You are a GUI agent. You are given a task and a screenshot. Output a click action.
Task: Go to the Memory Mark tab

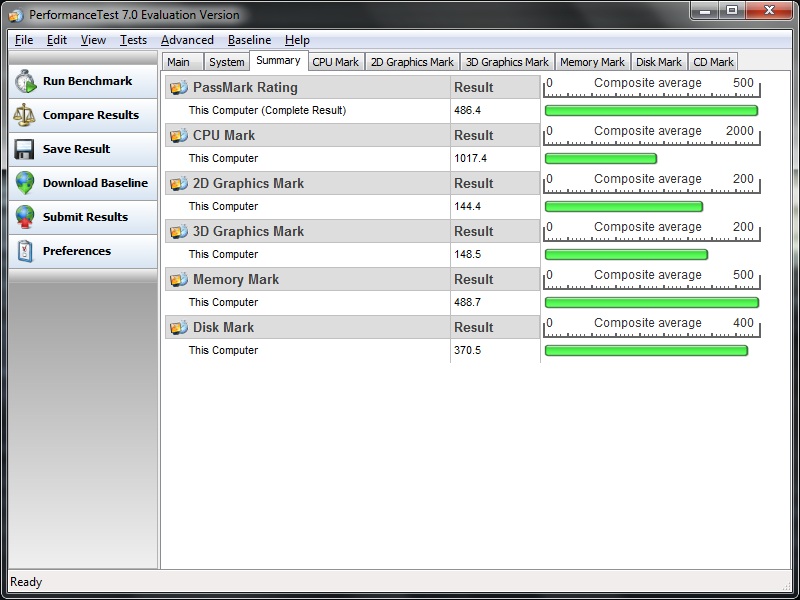(x=592, y=62)
